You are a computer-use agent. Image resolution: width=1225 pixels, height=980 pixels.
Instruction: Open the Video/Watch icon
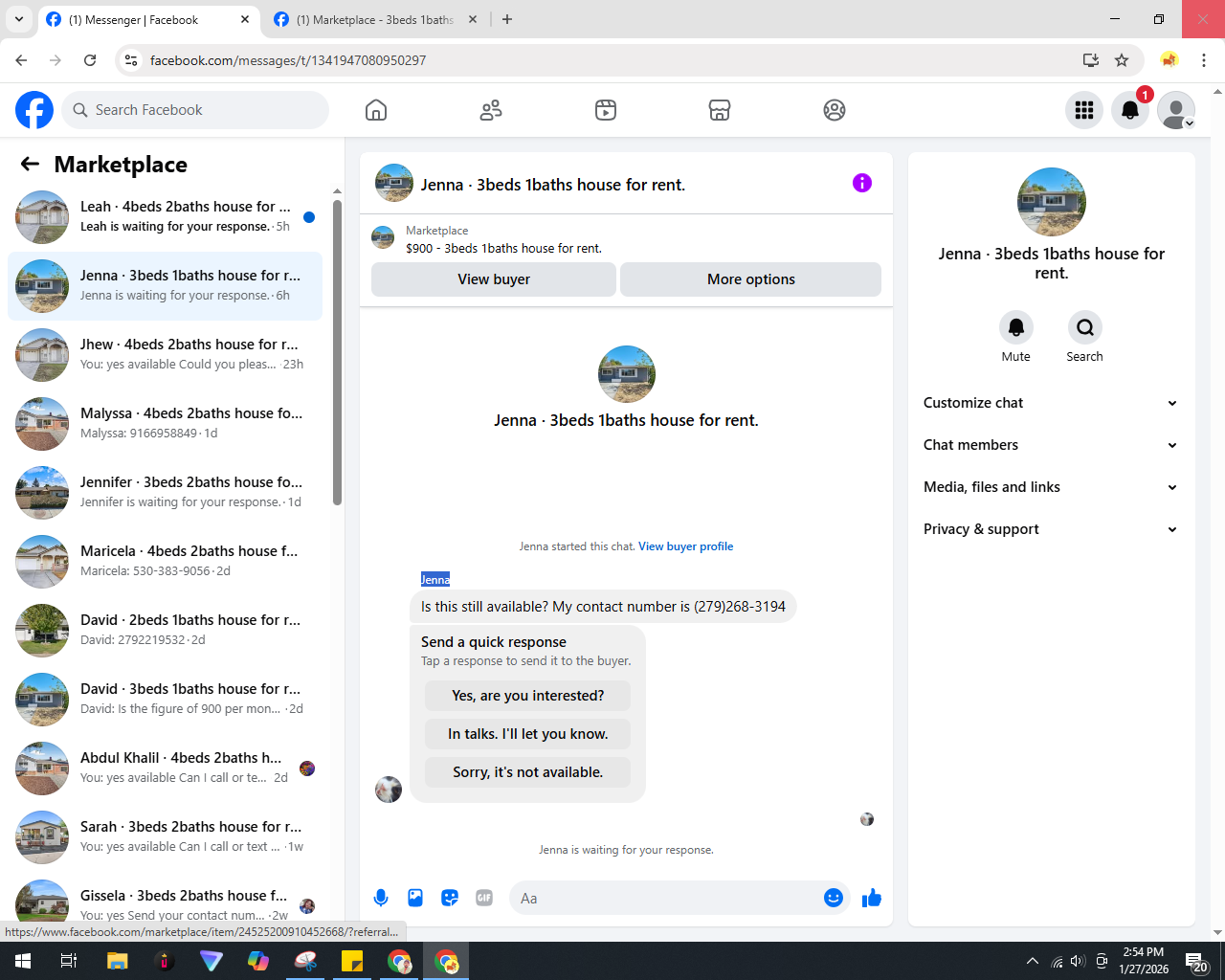tap(606, 110)
